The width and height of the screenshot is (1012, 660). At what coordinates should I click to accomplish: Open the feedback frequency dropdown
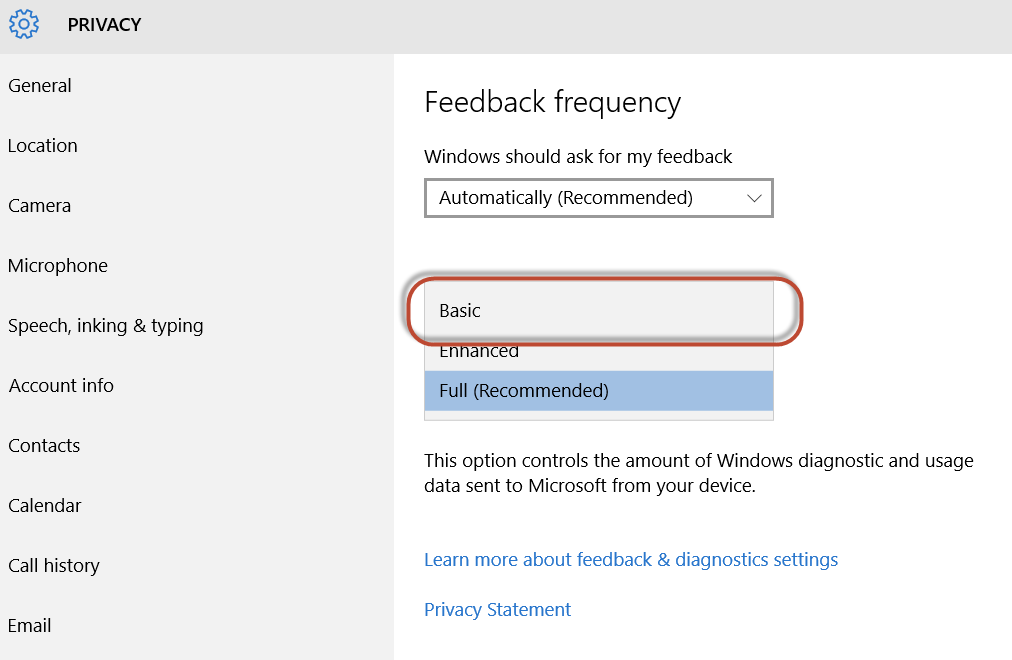coord(598,198)
